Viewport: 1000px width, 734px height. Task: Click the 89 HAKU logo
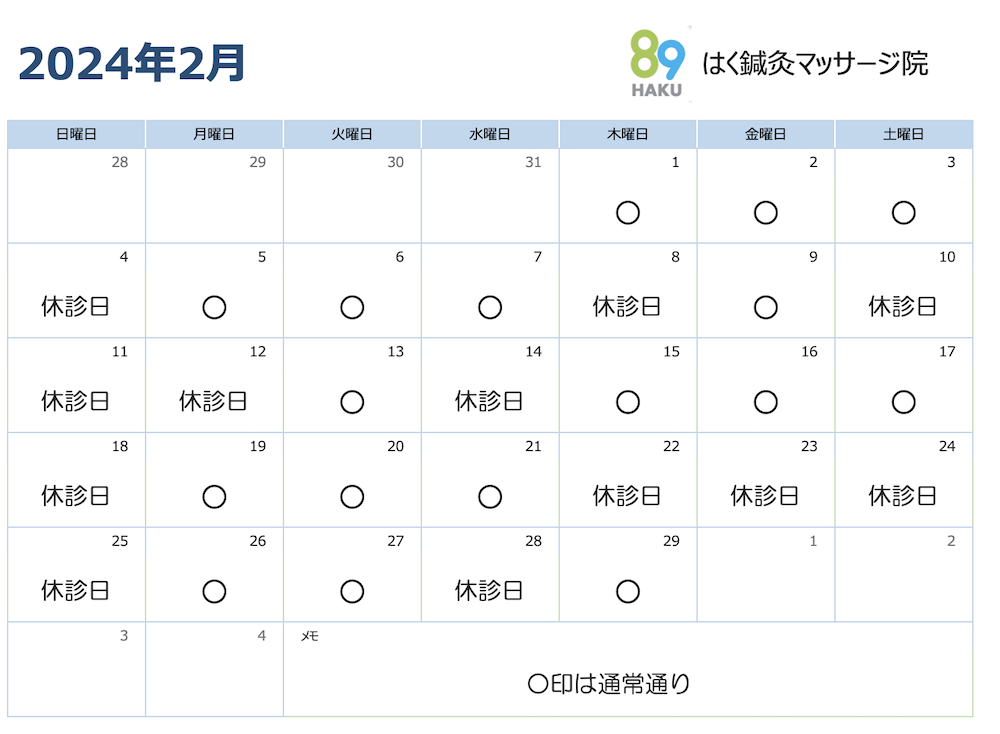pos(657,64)
